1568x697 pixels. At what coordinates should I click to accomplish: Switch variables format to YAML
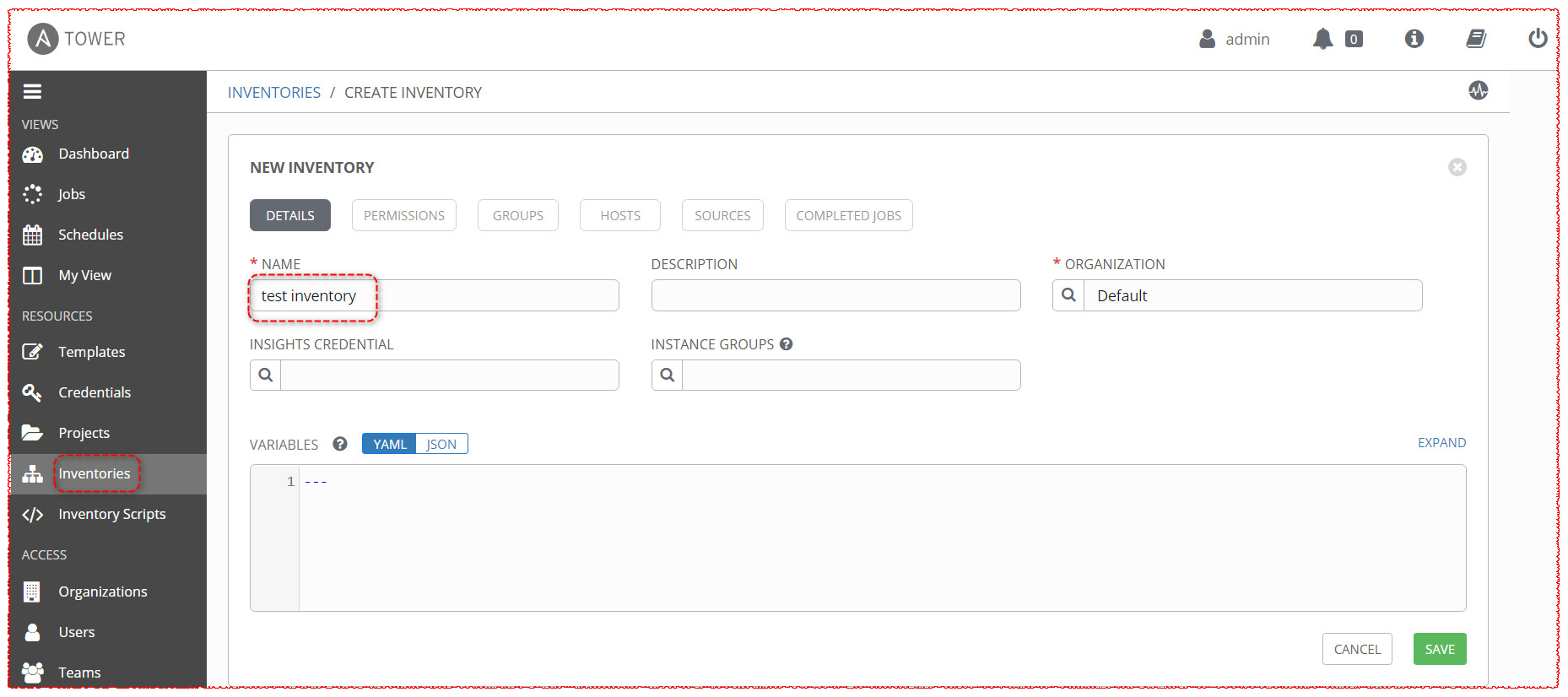[x=389, y=444]
